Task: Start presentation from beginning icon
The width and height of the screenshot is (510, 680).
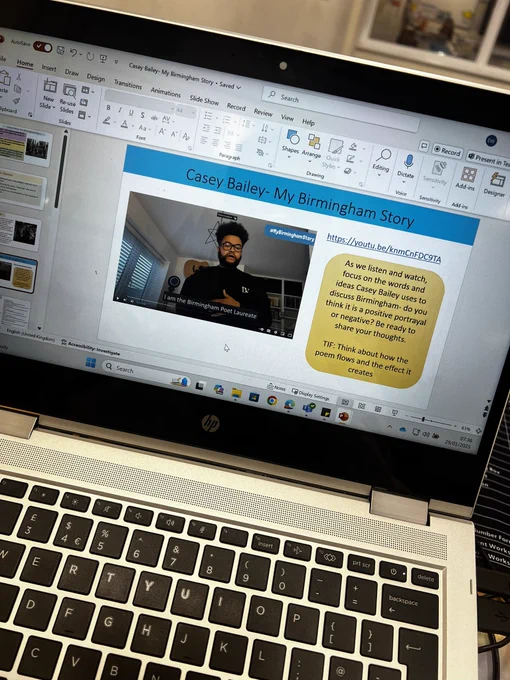Action: tap(104, 58)
